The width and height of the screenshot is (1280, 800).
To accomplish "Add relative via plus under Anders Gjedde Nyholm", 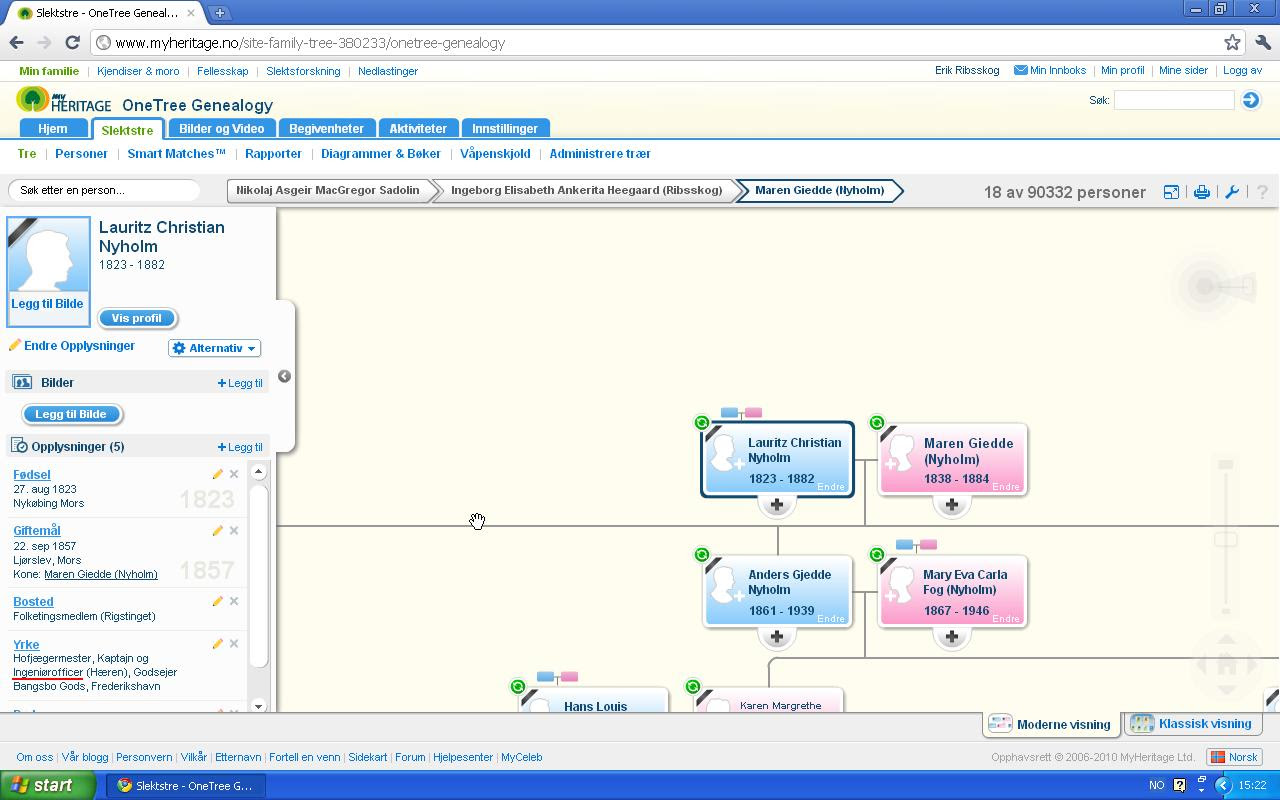I will click(x=777, y=637).
